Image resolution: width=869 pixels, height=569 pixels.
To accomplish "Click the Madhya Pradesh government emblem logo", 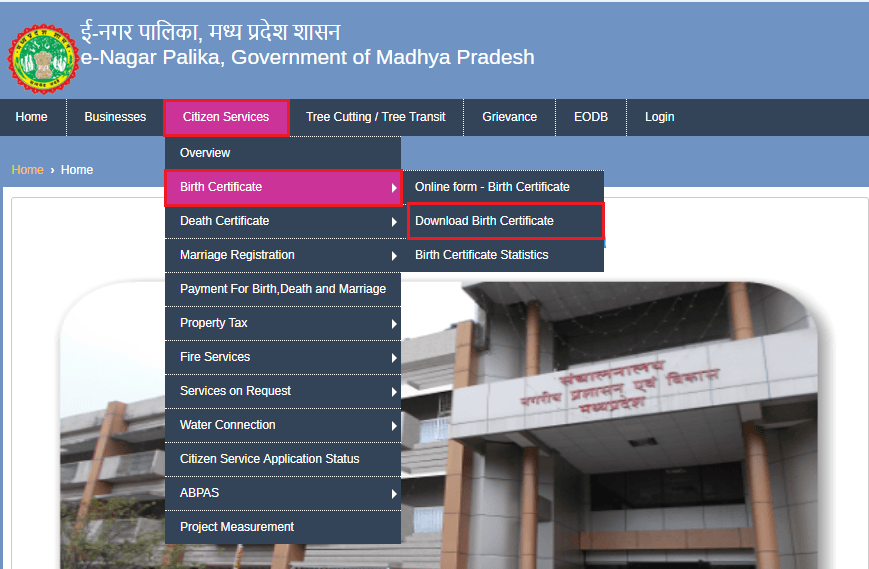I will pyautogui.click(x=43, y=59).
